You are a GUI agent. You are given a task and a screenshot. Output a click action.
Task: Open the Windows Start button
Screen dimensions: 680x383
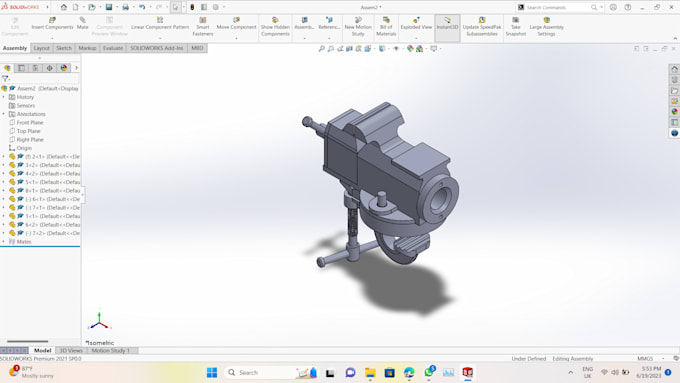point(212,373)
